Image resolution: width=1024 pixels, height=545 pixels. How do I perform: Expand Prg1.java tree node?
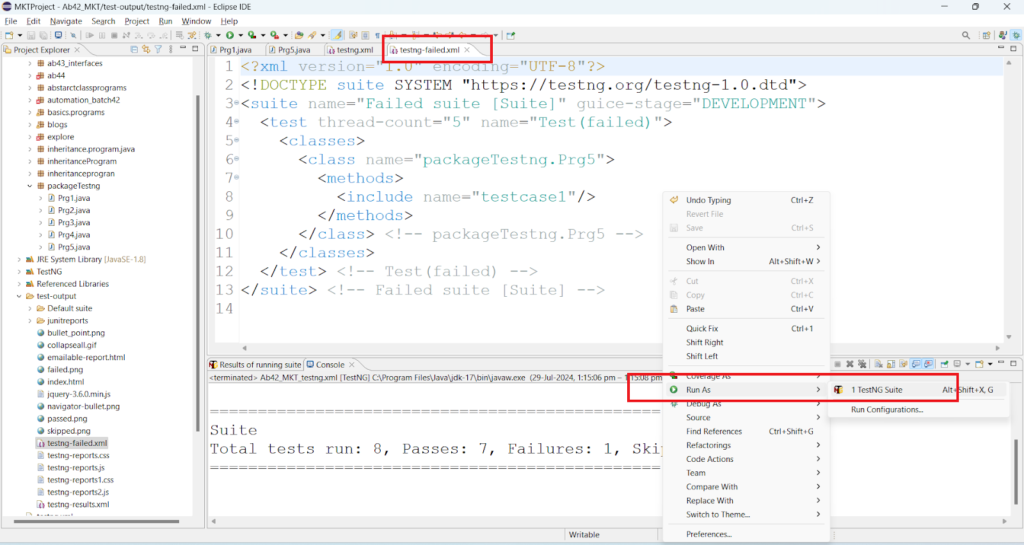(x=40, y=198)
